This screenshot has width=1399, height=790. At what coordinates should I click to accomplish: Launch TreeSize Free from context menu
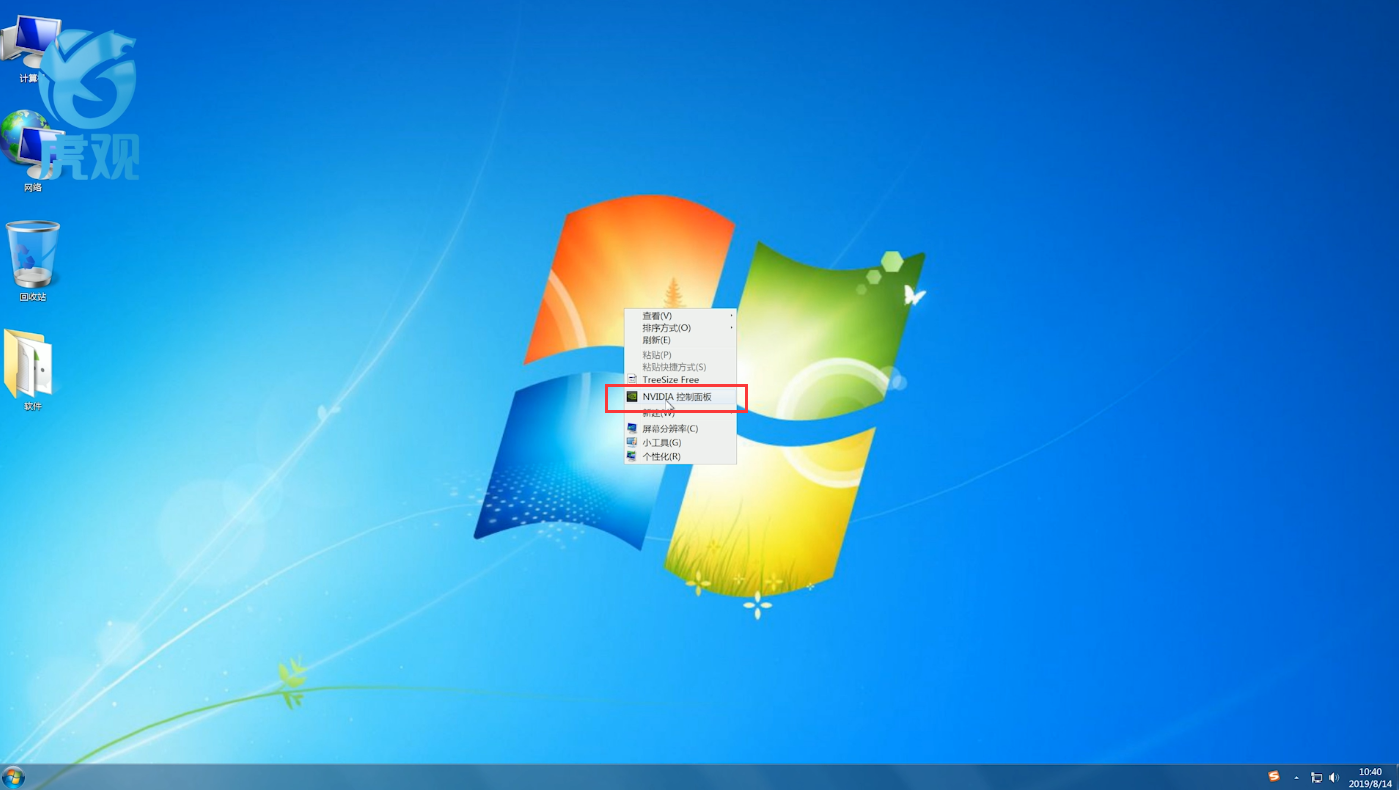click(x=680, y=380)
